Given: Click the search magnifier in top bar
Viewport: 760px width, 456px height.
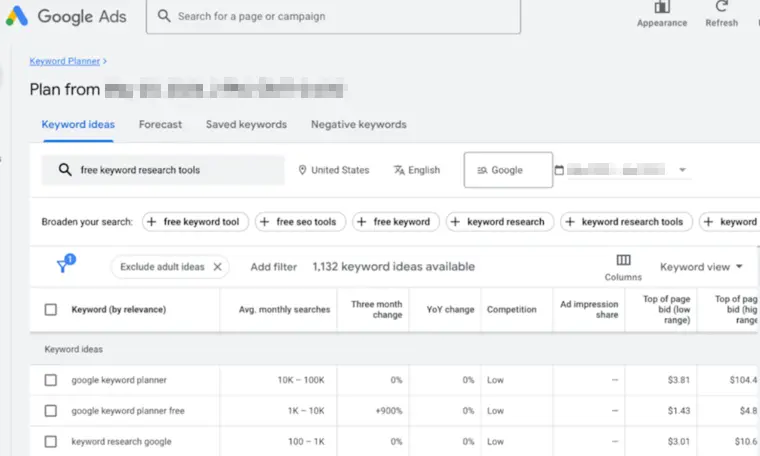Looking at the screenshot, I should 164,16.
